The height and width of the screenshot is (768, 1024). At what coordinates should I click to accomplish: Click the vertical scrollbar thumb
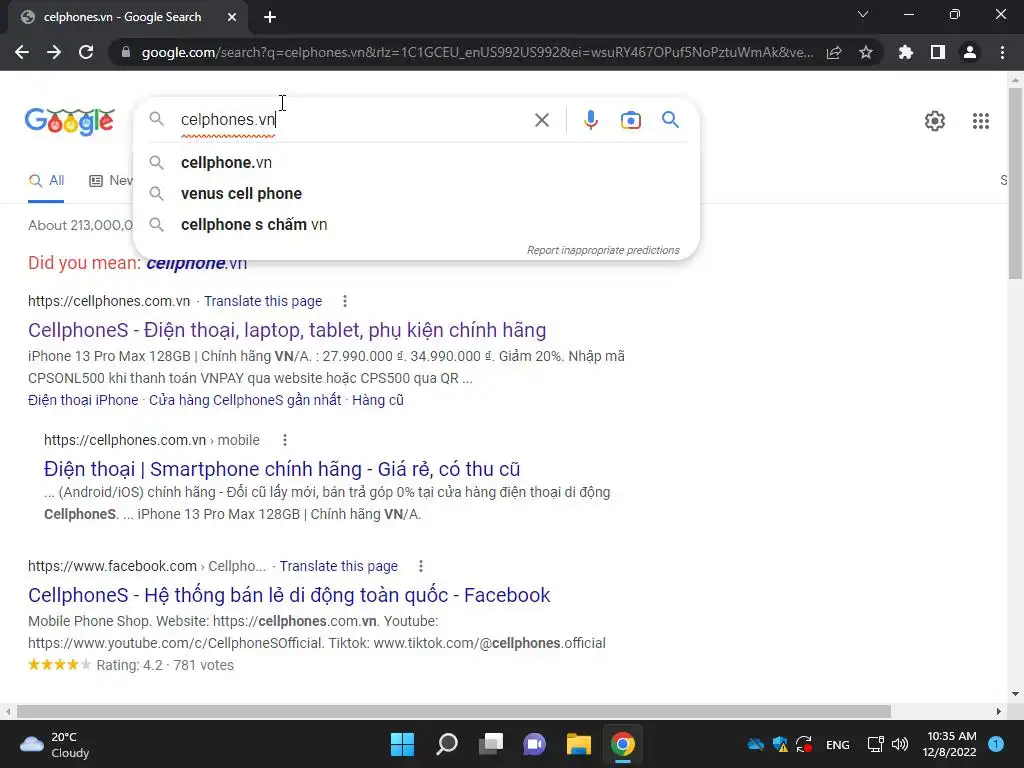coord(1015,183)
